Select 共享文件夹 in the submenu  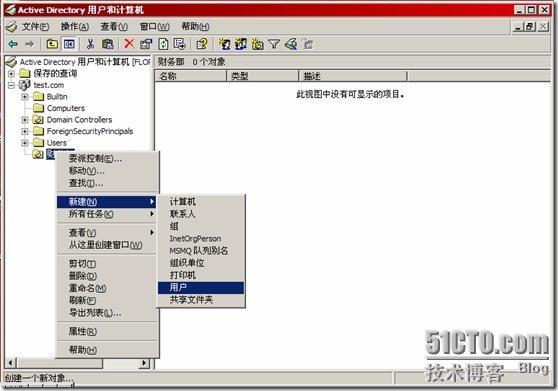201,300
